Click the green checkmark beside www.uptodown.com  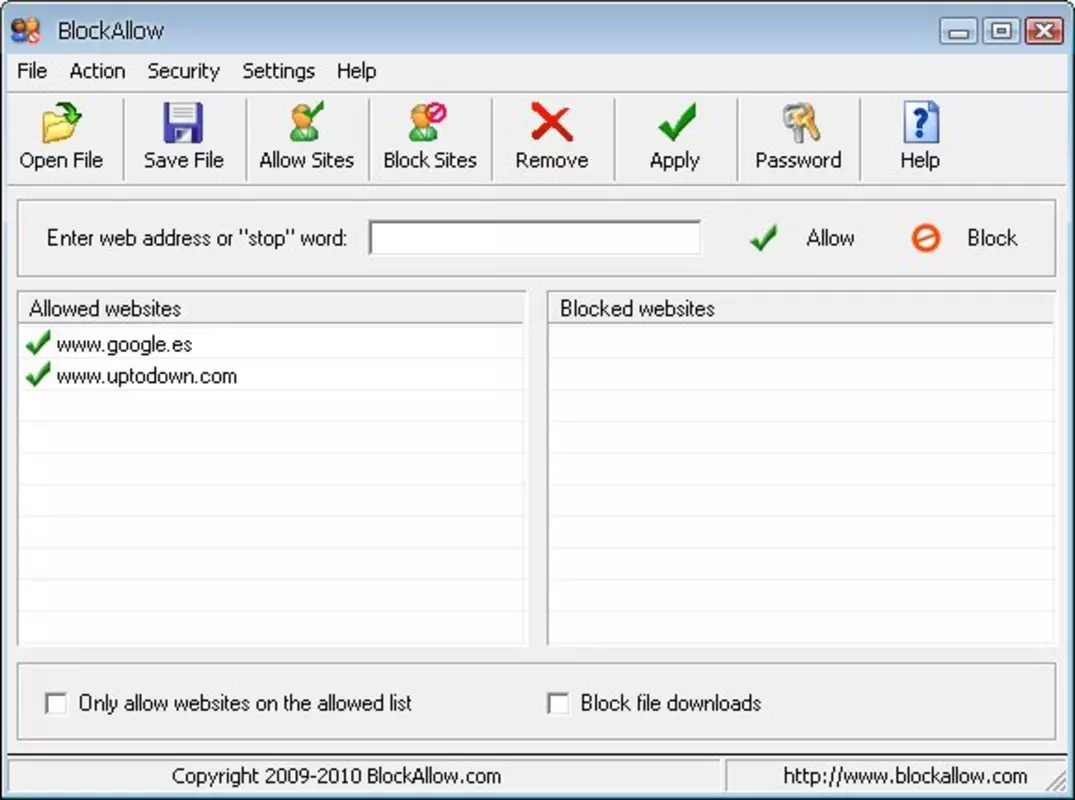[x=38, y=374]
